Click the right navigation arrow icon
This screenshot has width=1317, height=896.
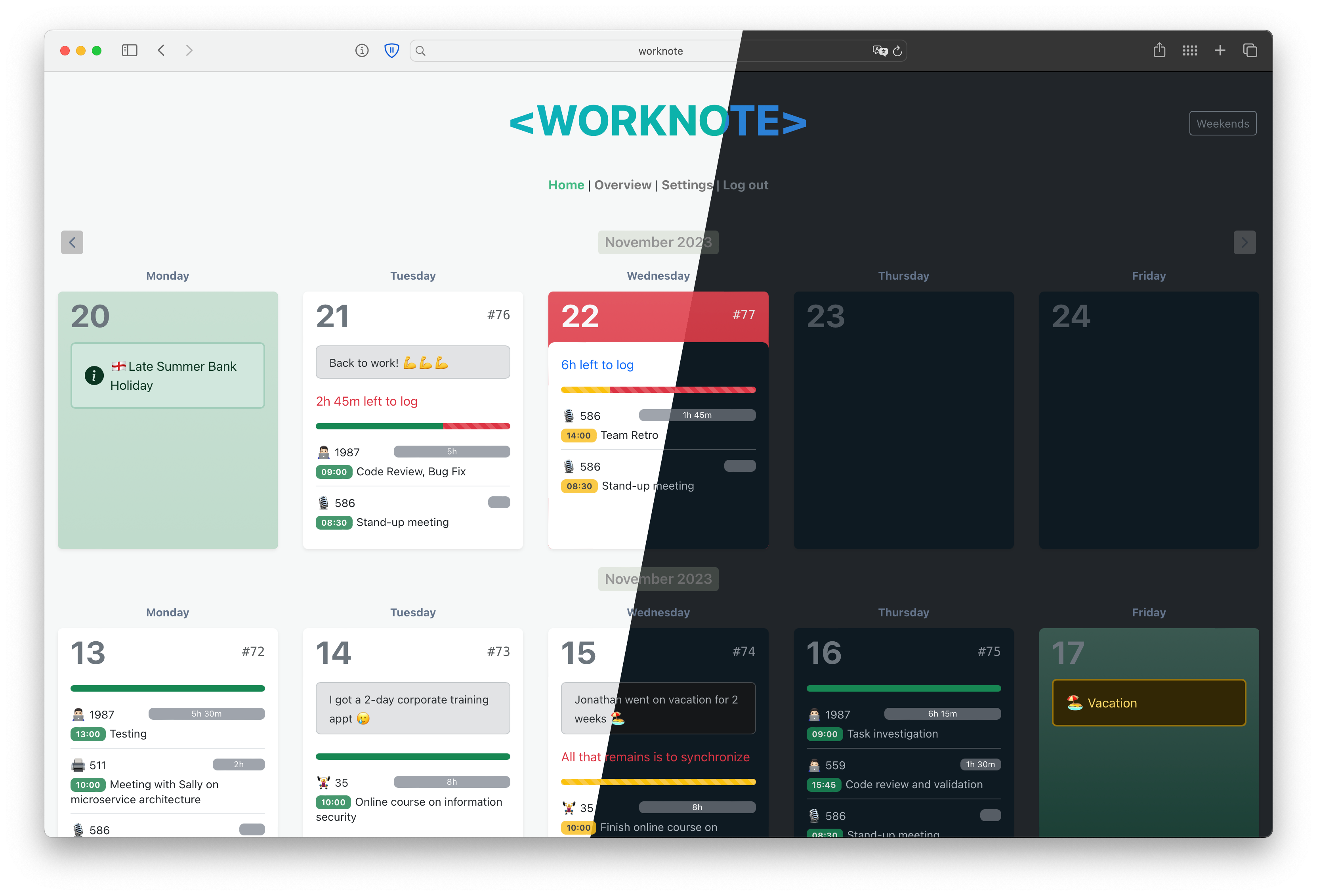pos(1245,242)
